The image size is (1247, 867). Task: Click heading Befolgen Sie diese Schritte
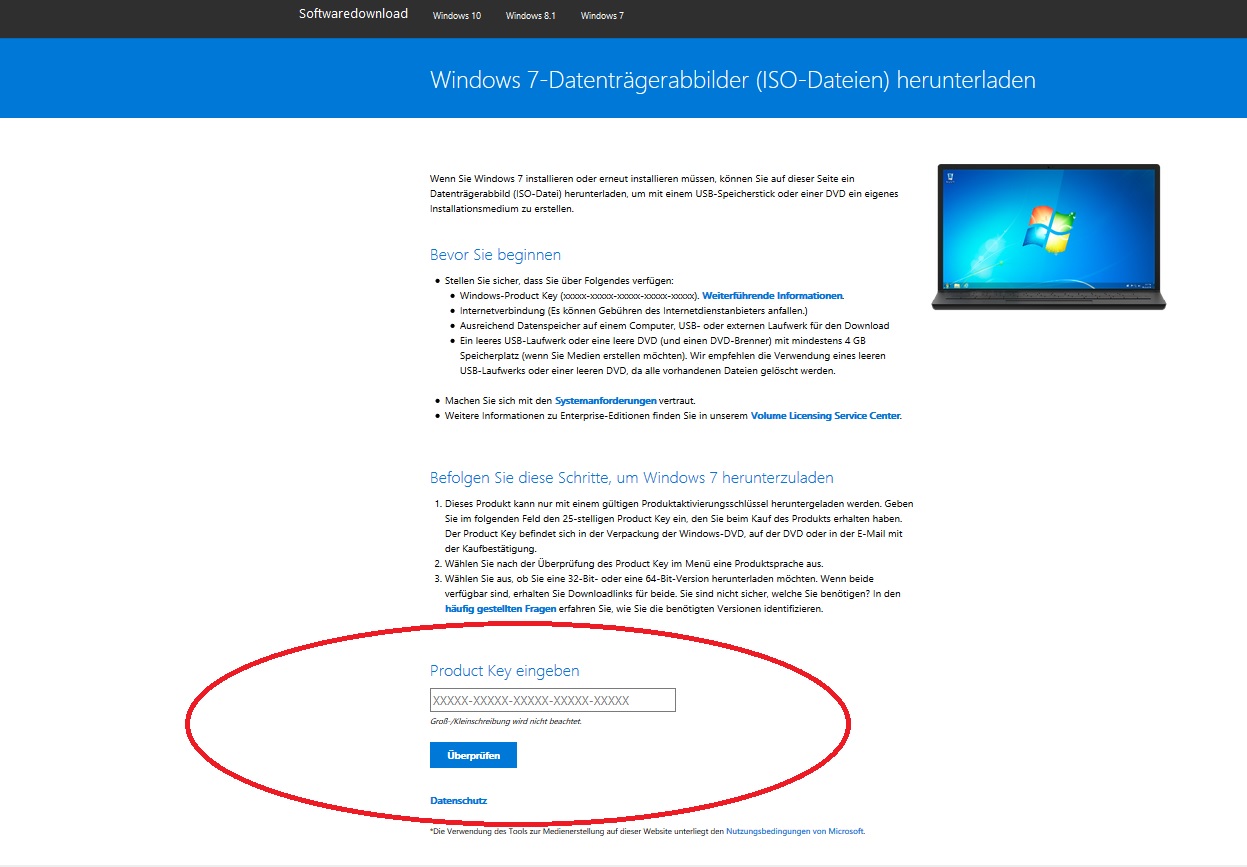632,478
